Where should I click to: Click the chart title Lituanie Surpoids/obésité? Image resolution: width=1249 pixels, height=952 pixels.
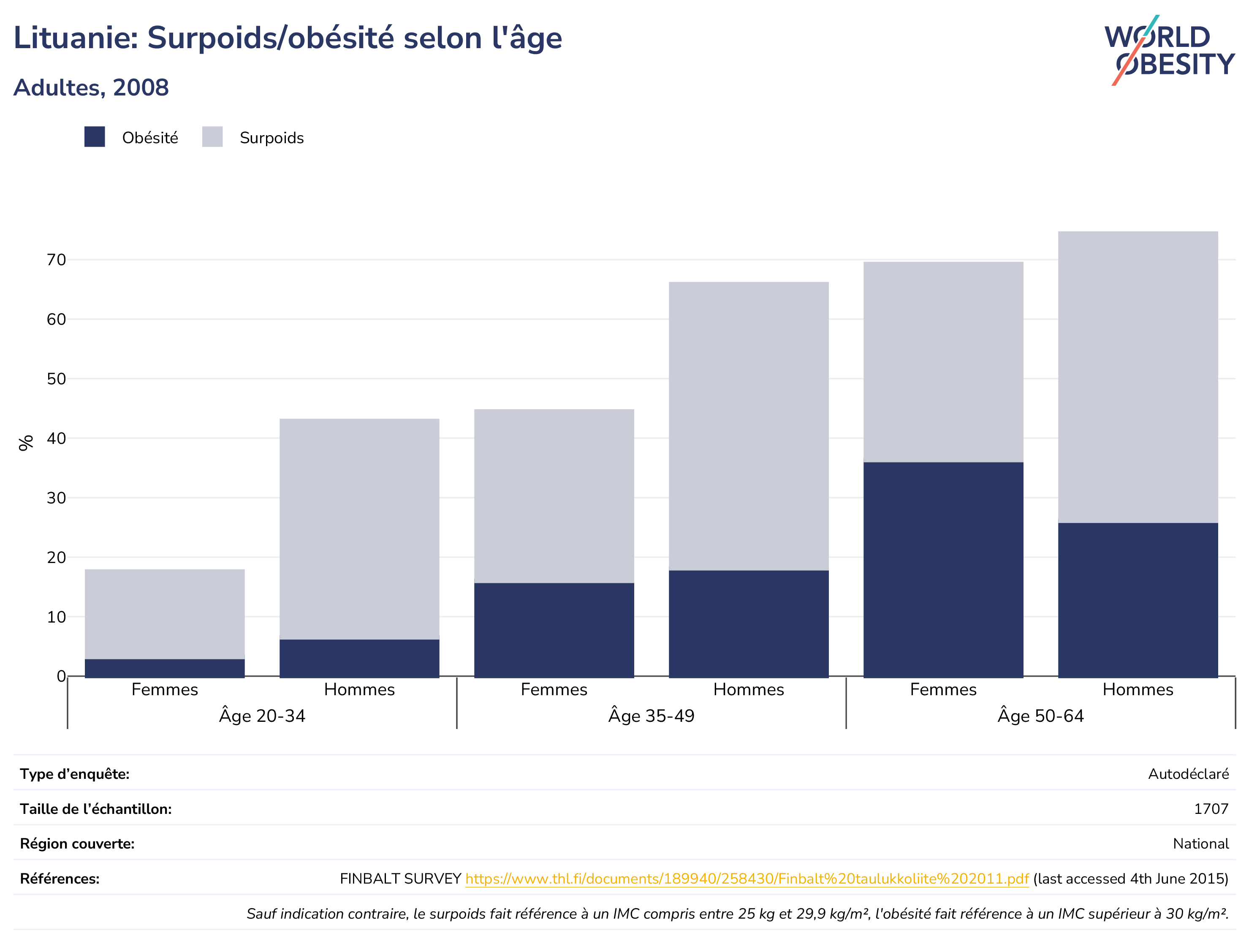click(x=288, y=38)
